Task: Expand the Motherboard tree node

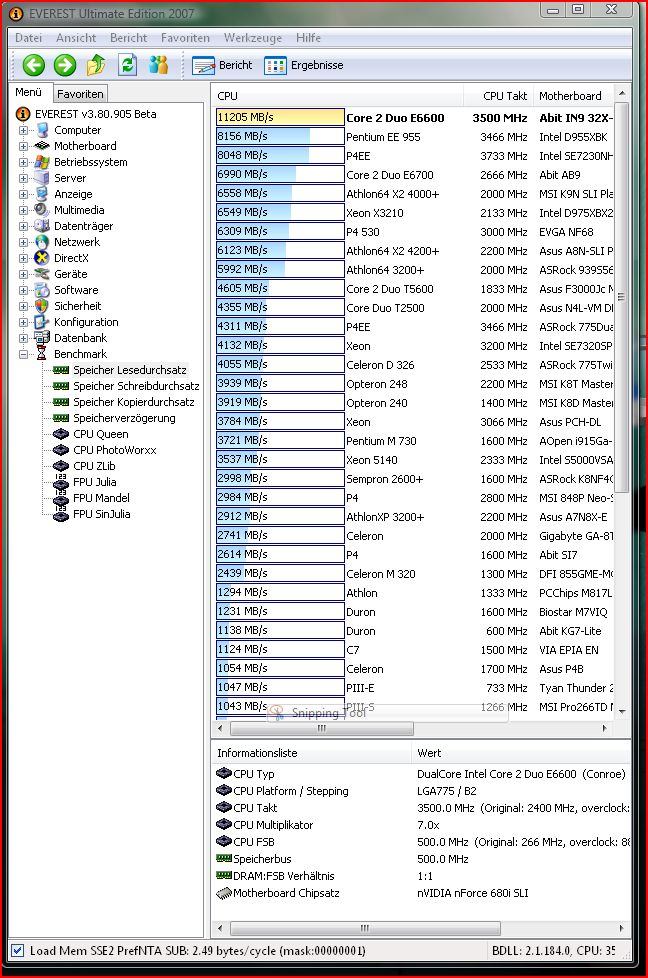Action: point(23,147)
